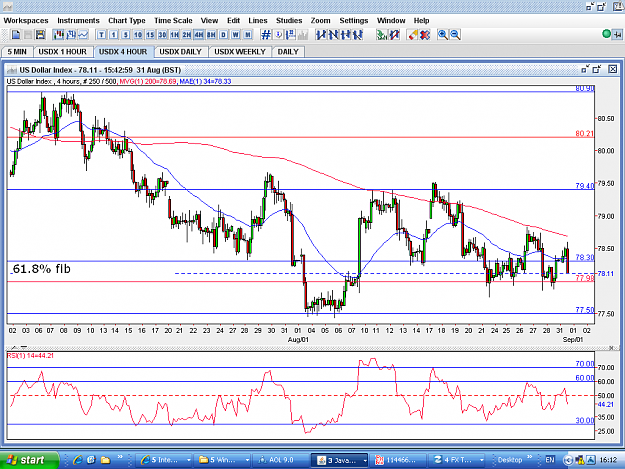The height and width of the screenshot is (469, 625).
Task: Click the MVG(1) 200=78.69 study label
Action: click(148, 81)
